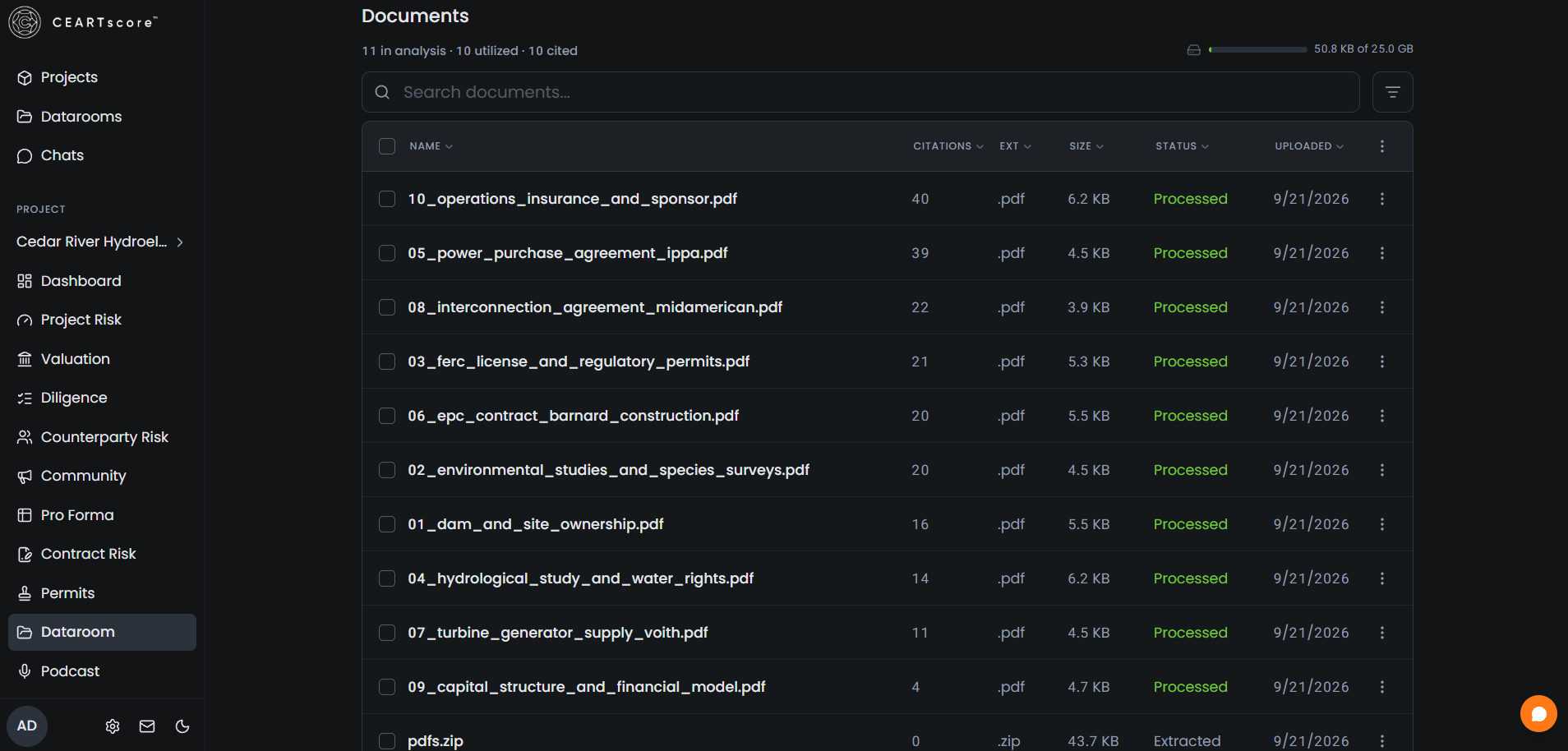Viewport: 1568px width, 751px height.
Task: Open row menu for 06_epc_contract_barnard_construction.pdf
Action: (1381, 416)
